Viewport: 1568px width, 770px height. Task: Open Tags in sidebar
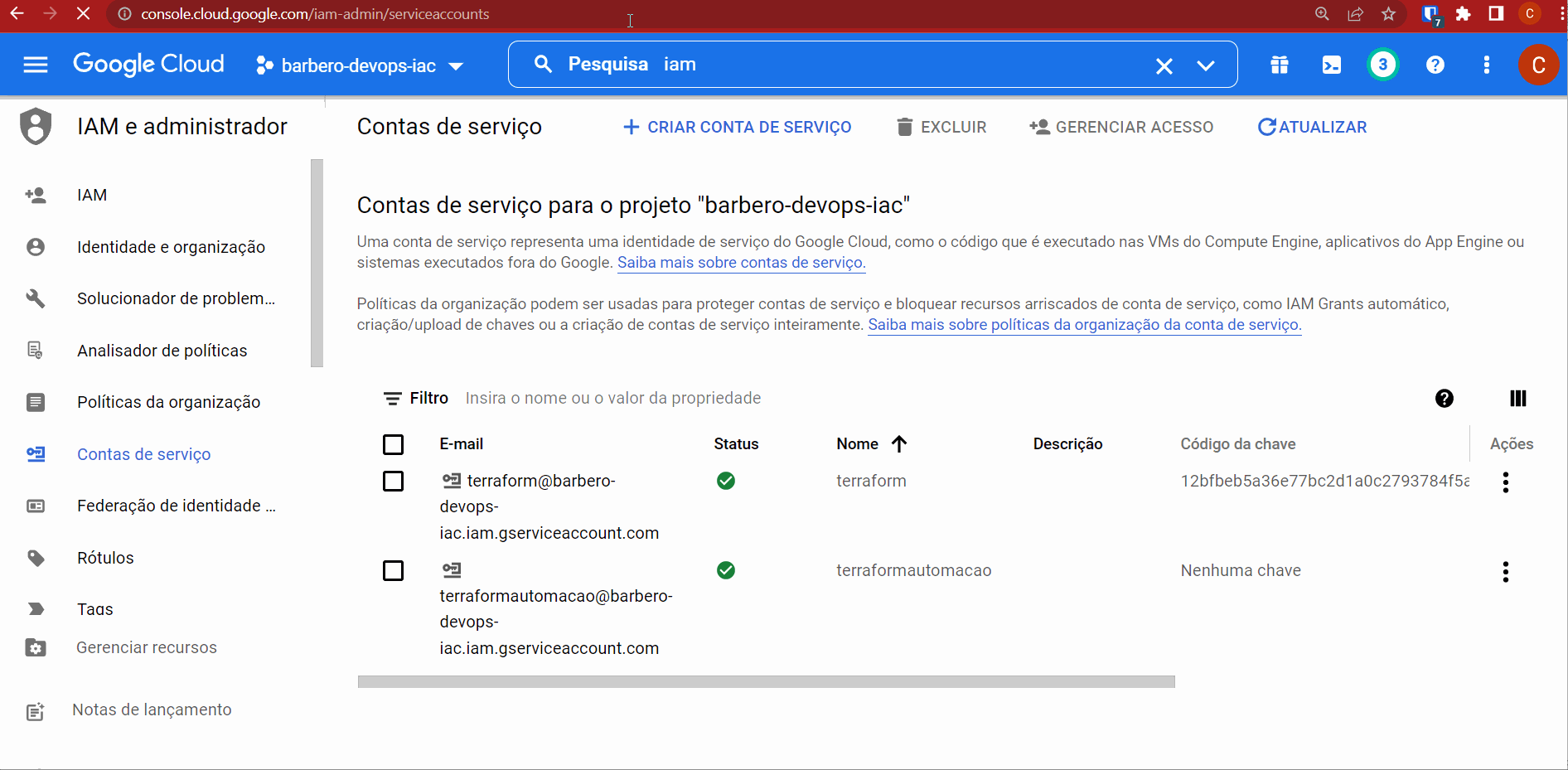tap(94, 609)
